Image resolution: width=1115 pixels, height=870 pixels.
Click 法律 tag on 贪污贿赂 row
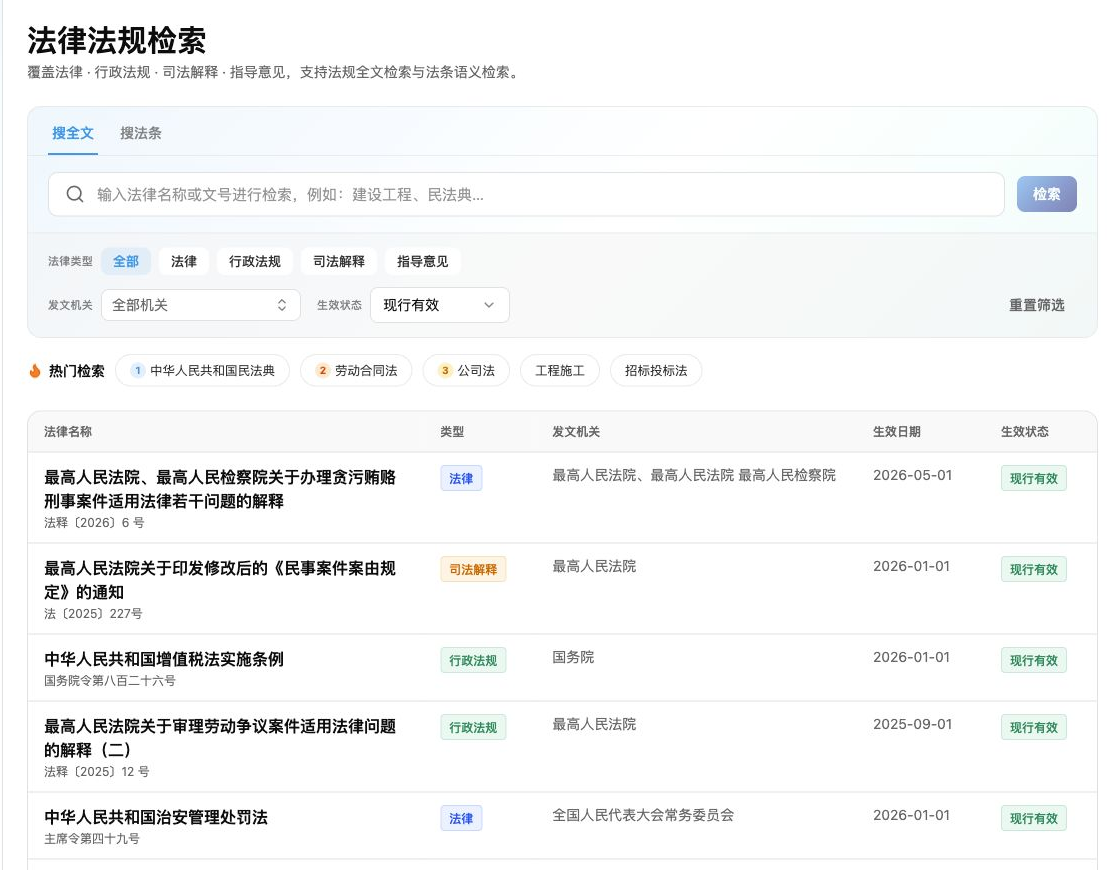461,478
